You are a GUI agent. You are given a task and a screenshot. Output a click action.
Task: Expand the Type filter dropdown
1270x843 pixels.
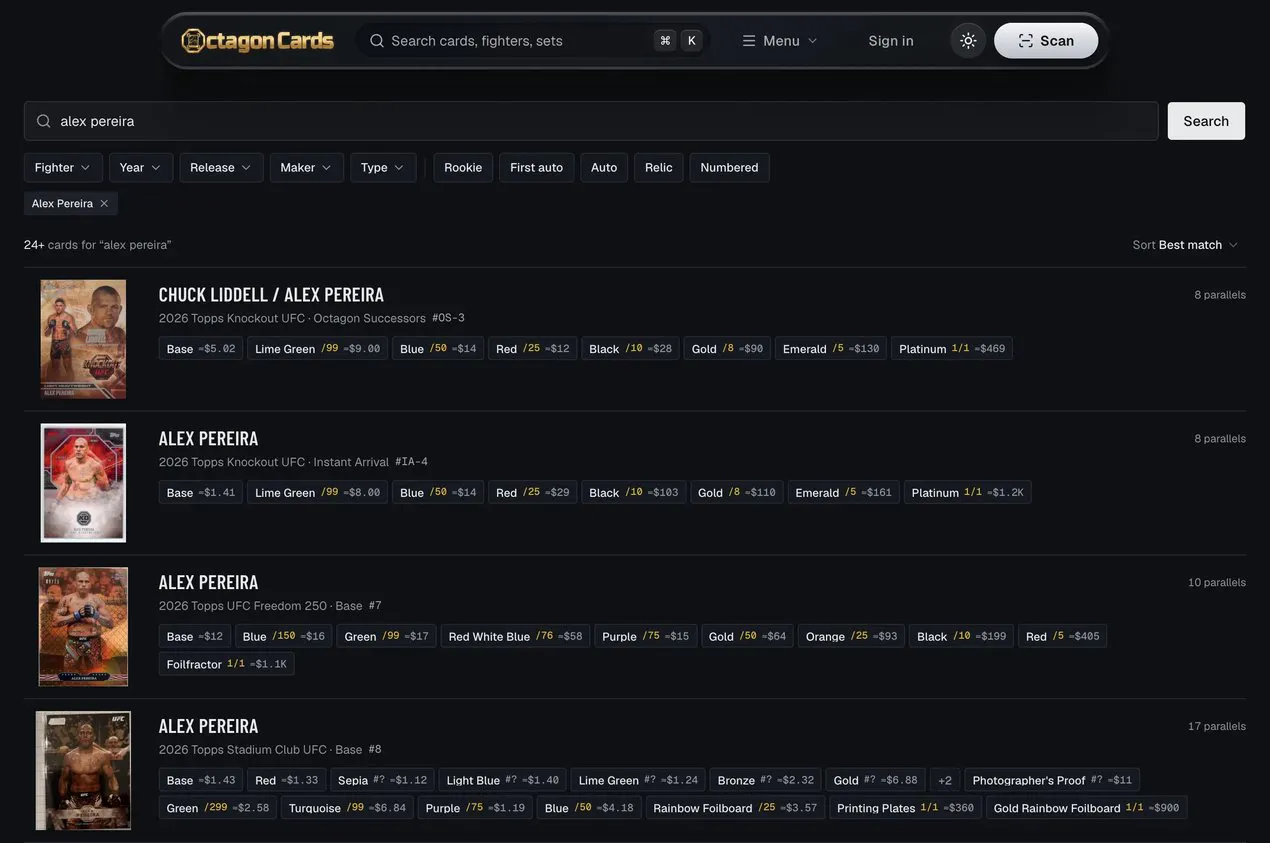coord(383,168)
